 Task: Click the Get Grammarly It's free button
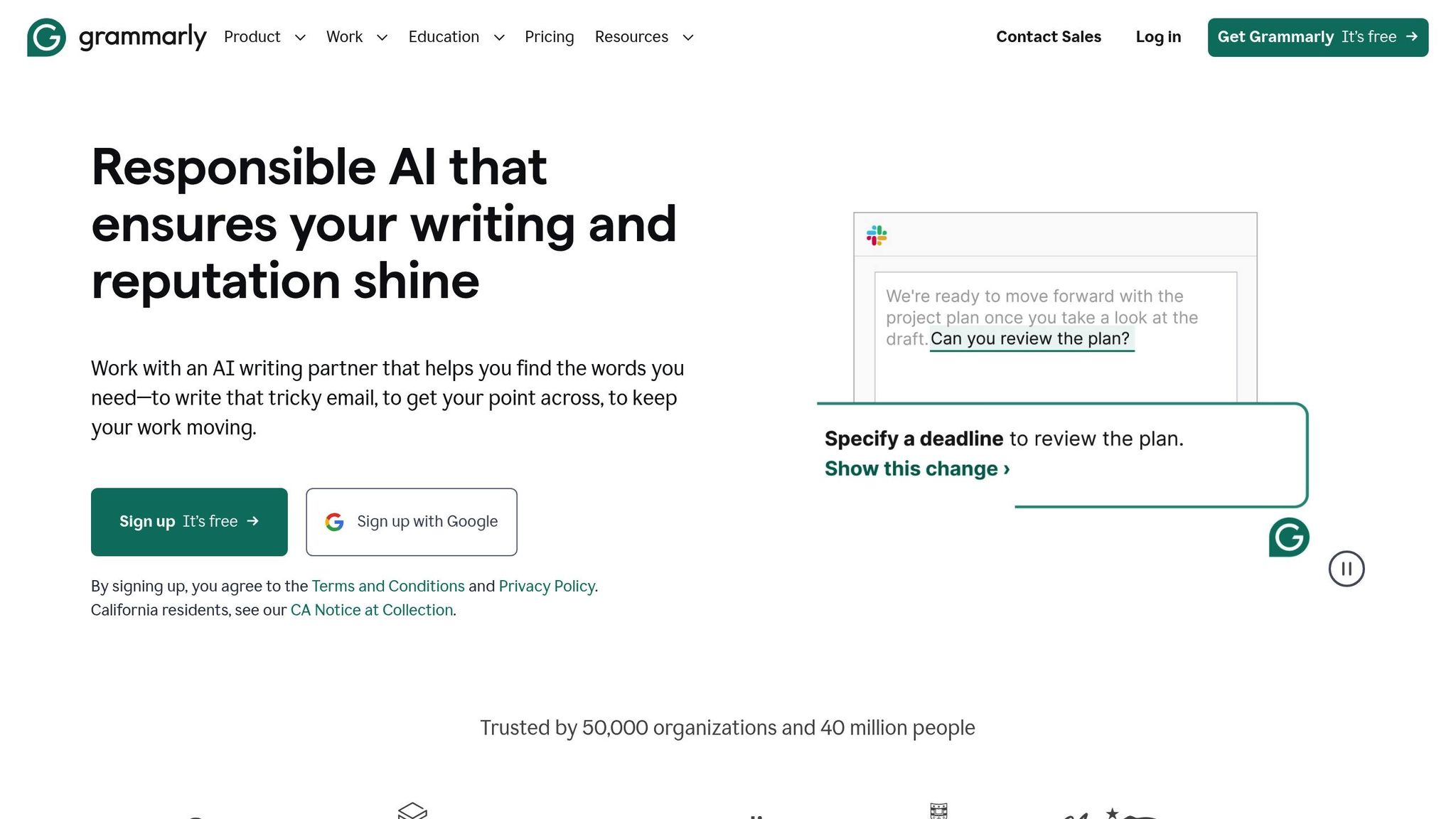point(1317,37)
